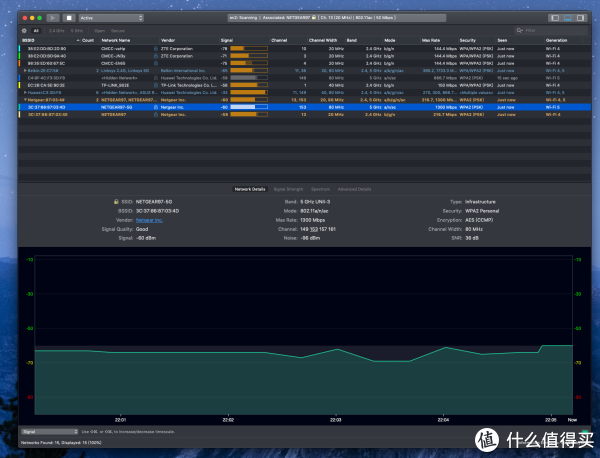Expand the Belkin grouped networks row
This screenshot has height=458, width=600.
(25, 70)
